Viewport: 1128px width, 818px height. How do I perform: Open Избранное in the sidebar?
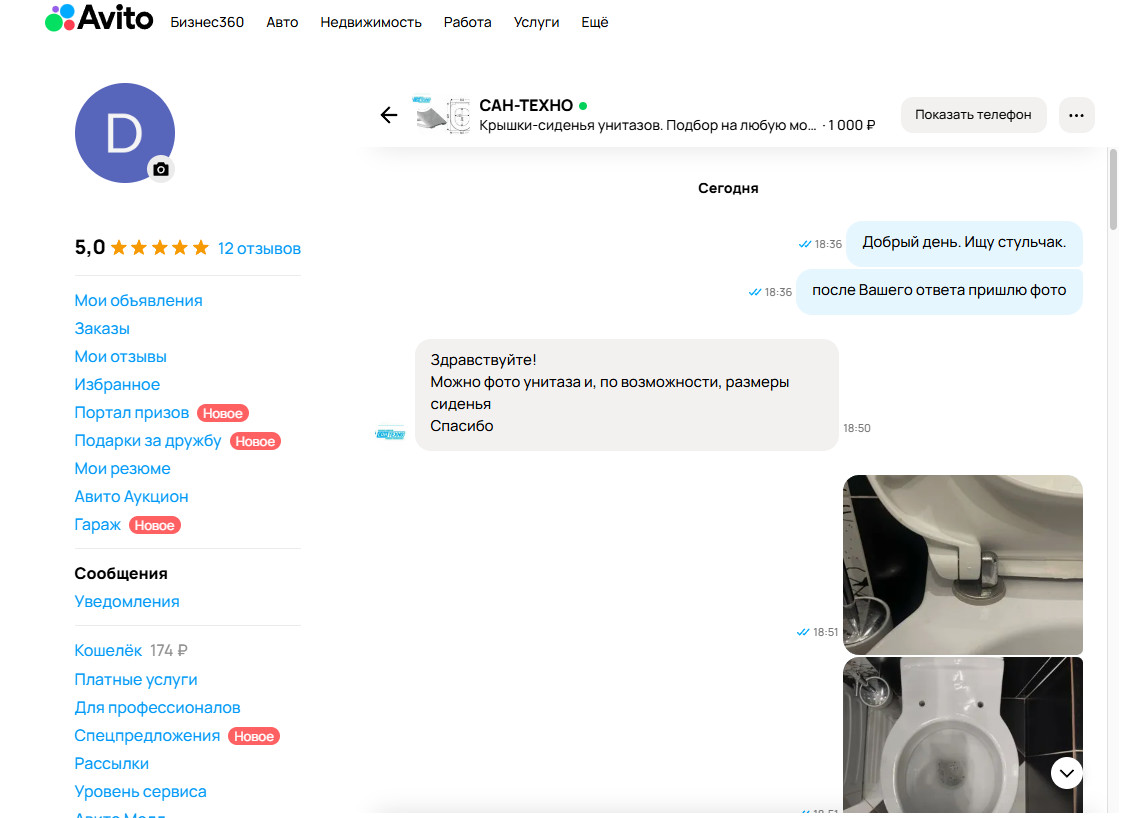click(x=117, y=385)
